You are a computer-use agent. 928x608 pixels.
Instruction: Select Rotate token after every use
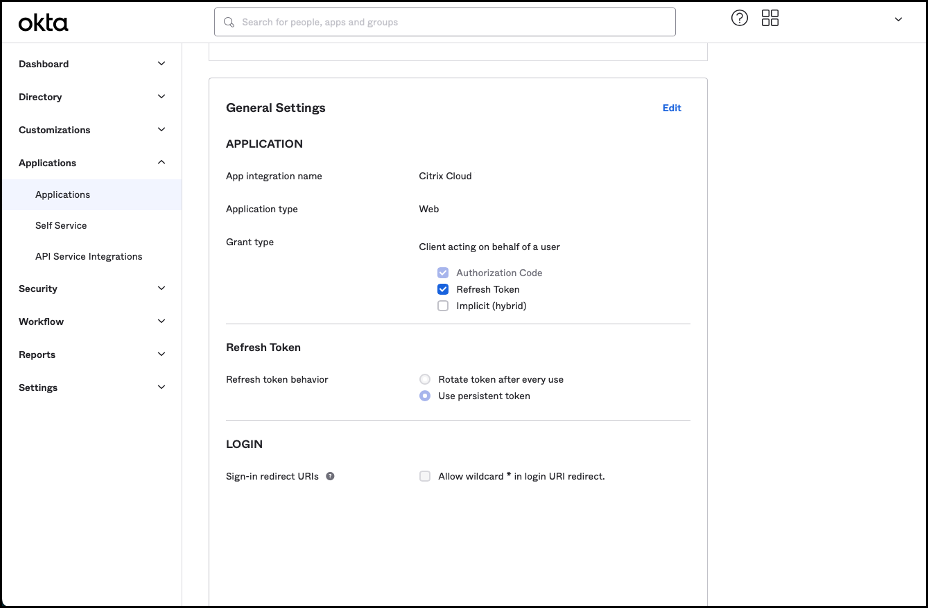(425, 380)
